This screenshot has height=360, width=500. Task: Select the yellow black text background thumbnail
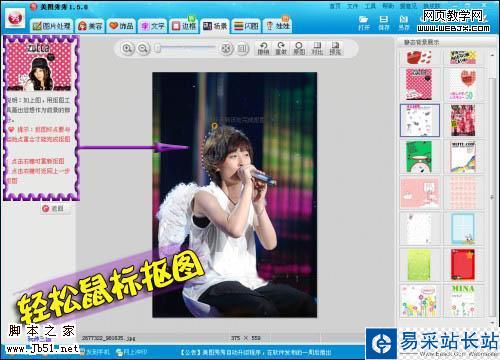463,57
